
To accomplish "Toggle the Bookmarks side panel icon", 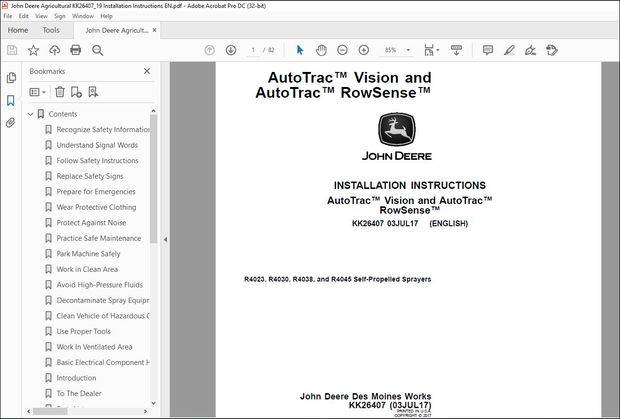I will [x=11, y=100].
